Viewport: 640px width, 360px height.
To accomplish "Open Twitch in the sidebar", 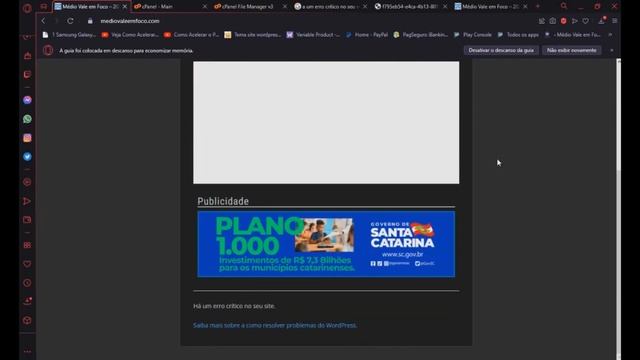I will [27, 74].
